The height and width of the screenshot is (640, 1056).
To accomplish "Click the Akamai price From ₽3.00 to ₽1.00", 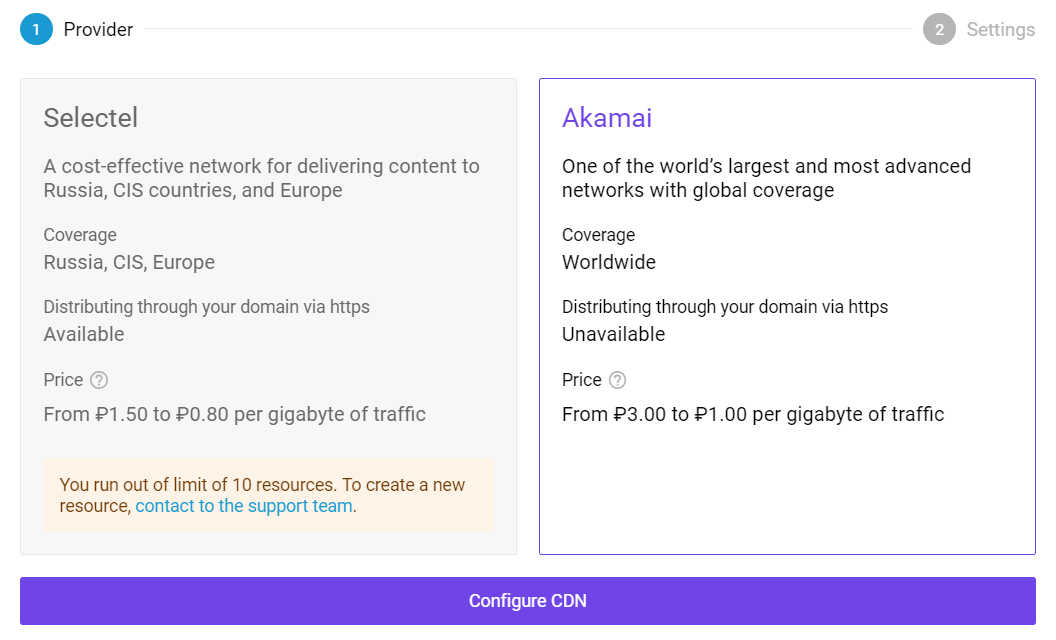I will 753,414.
